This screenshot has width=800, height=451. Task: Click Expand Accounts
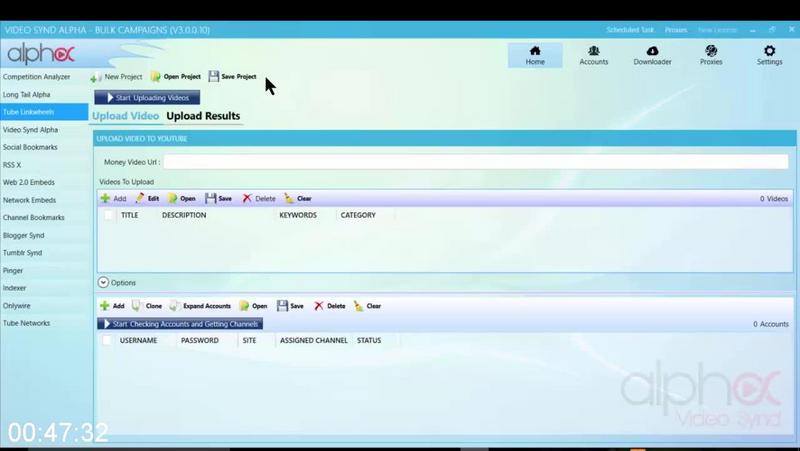point(201,306)
